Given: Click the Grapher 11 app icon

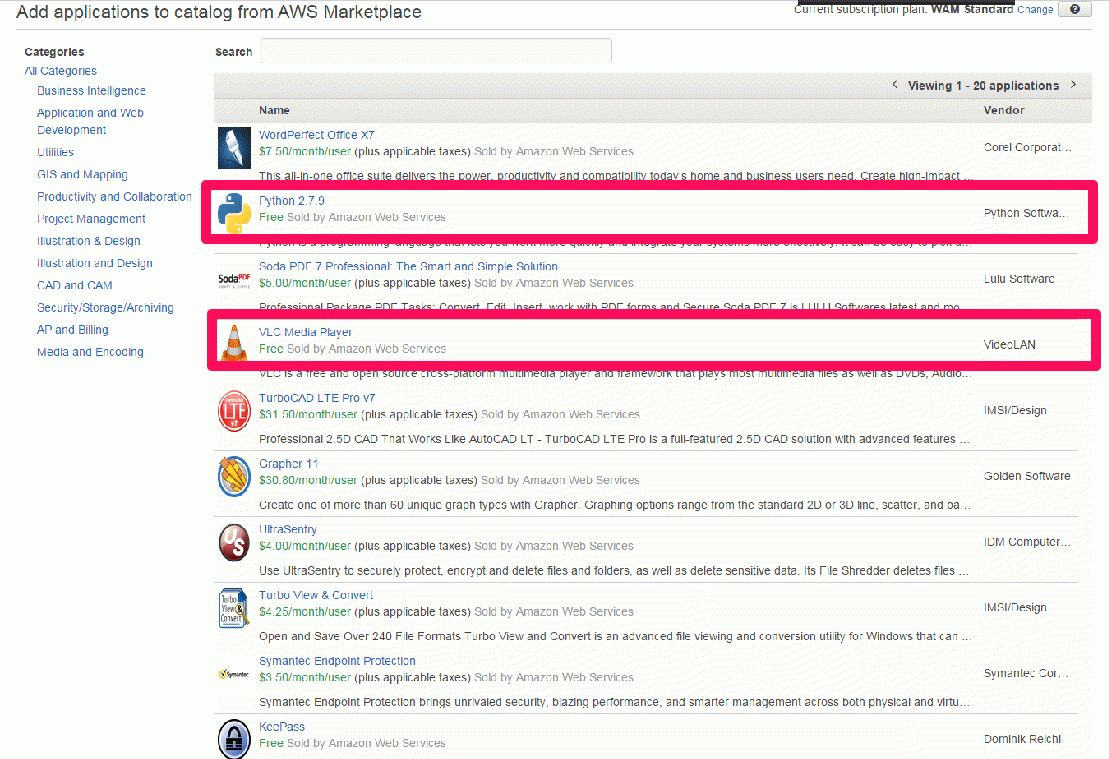Looking at the screenshot, I should [x=234, y=476].
